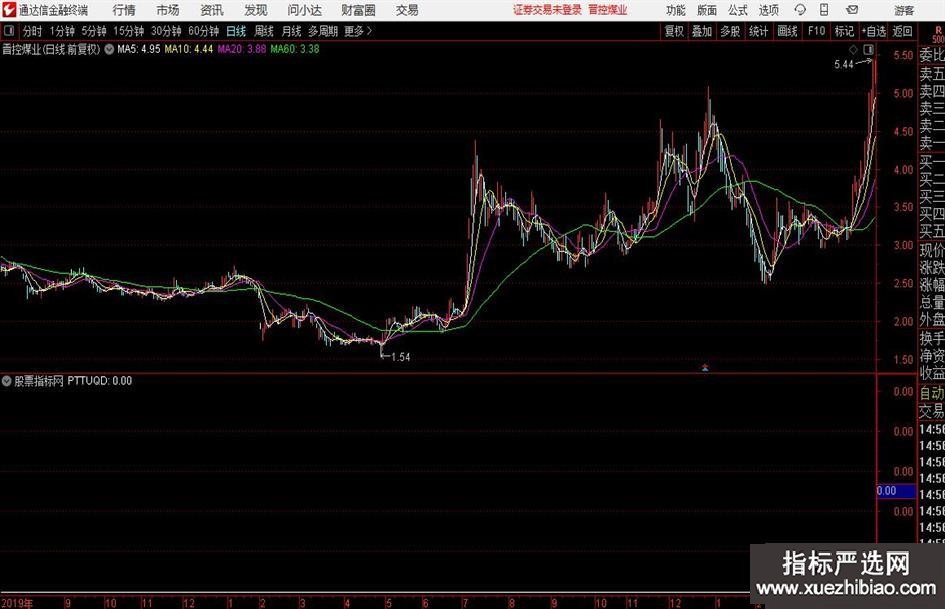Click the diamond icon above chart
The width and height of the screenshot is (945, 609).
[x=853, y=49]
